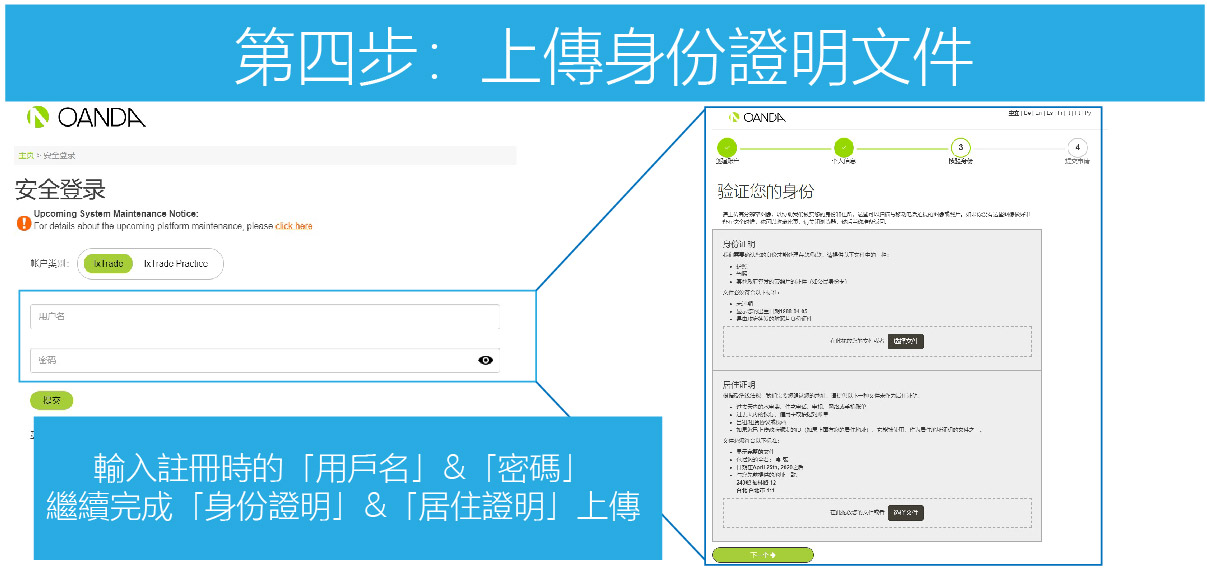
Task: Toggle password visibility eye icon
Action: point(486,360)
